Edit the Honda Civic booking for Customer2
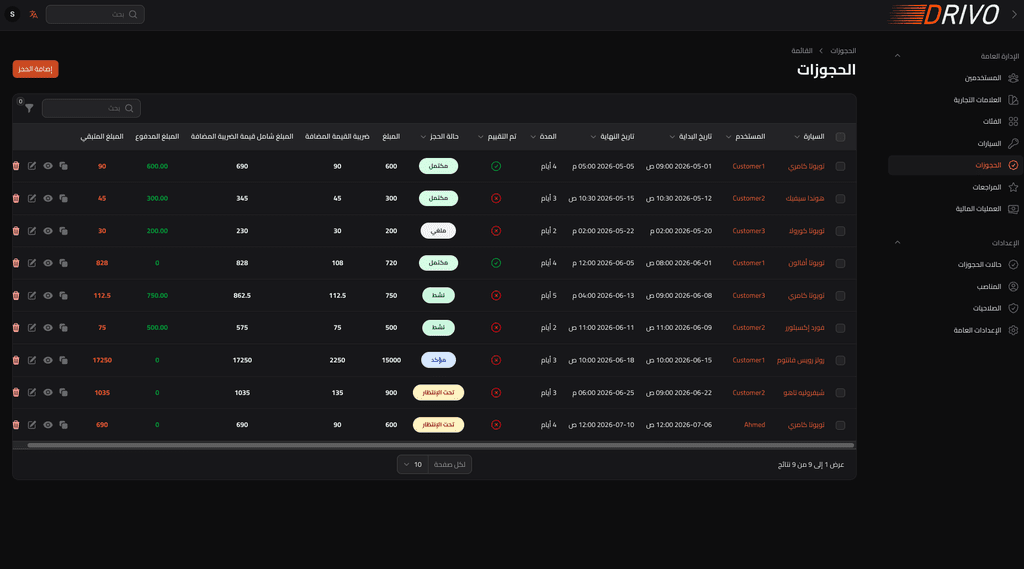 31,198
